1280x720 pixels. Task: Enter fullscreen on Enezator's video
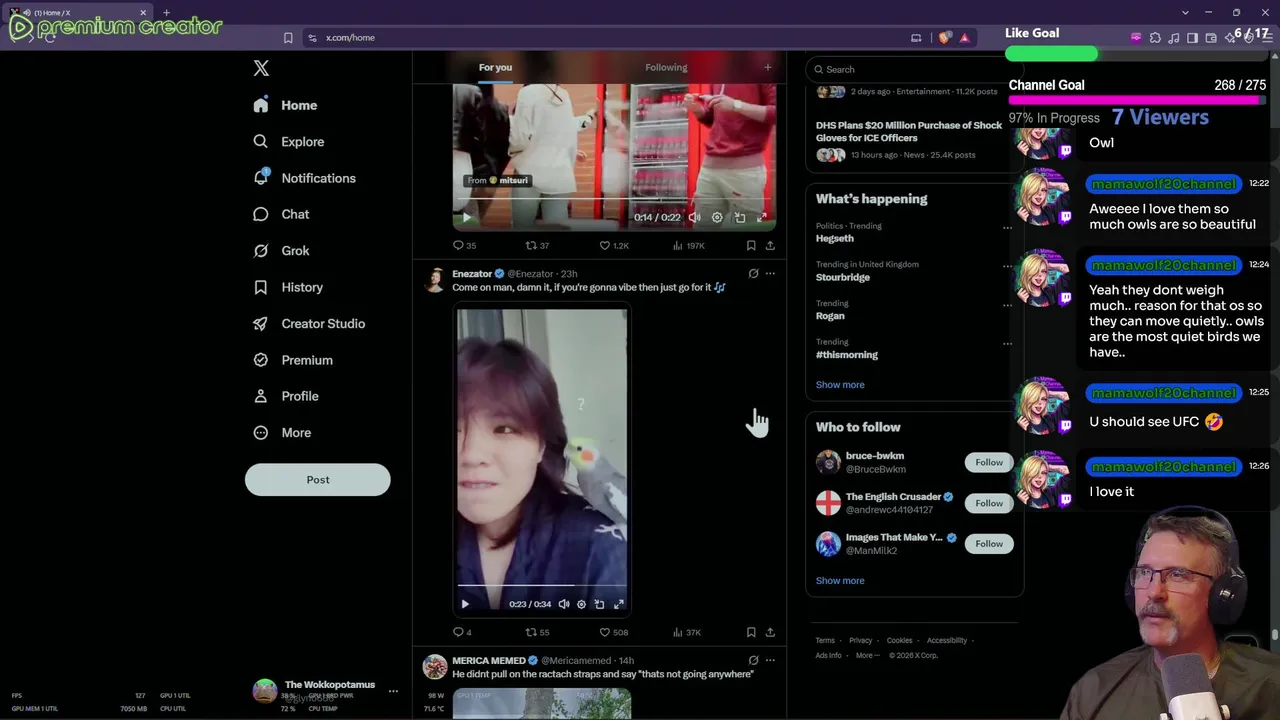pos(619,604)
